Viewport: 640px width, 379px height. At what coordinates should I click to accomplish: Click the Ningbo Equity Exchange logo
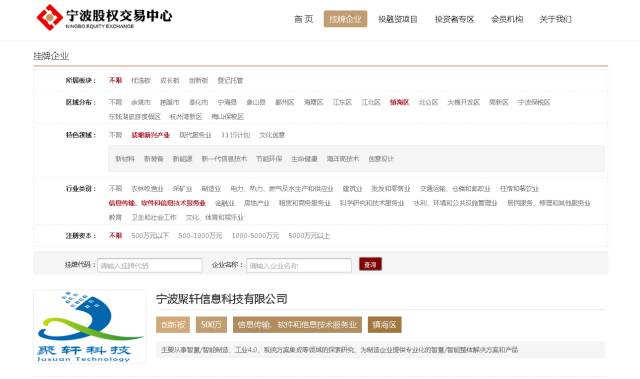click(104, 18)
